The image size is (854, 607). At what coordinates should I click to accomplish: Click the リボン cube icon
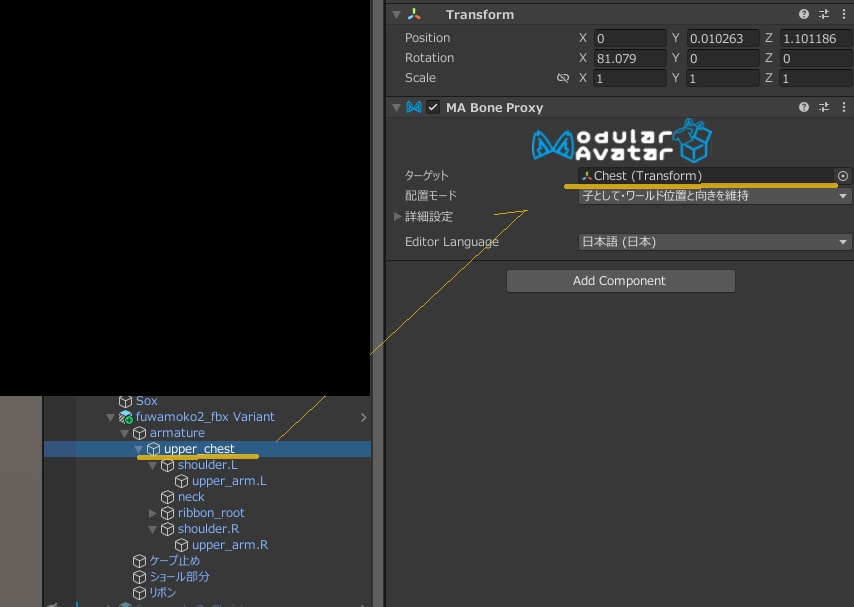pyautogui.click(x=139, y=593)
